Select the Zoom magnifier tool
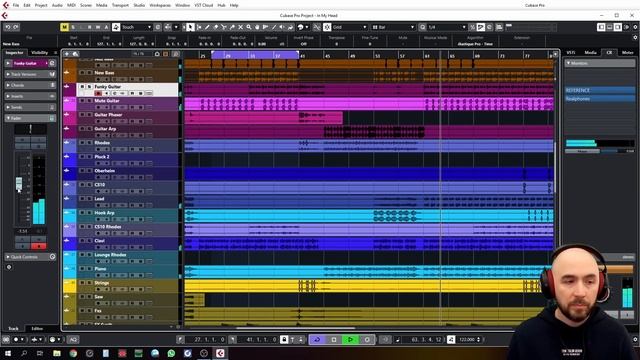The height and width of the screenshot is (360, 640). (249, 27)
